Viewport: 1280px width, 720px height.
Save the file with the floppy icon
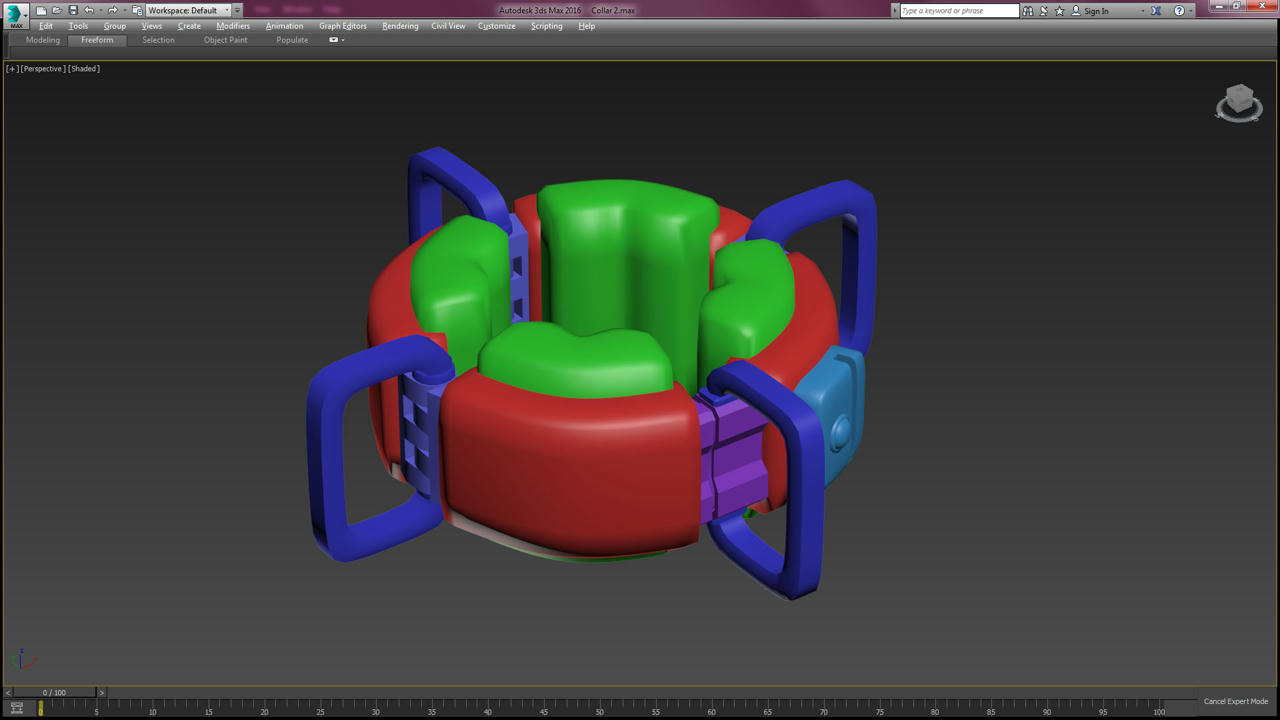pyautogui.click(x=73, y=10)
